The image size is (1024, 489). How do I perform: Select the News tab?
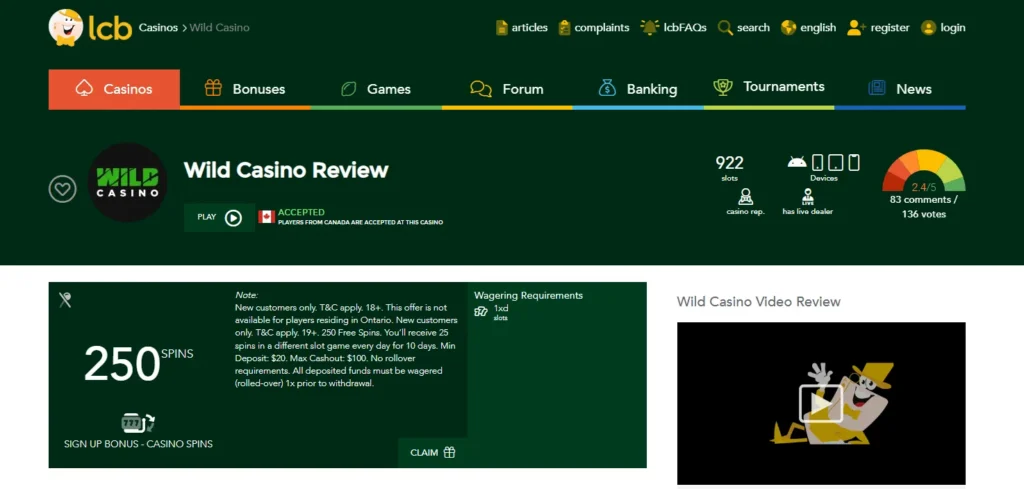pos(900,89)
